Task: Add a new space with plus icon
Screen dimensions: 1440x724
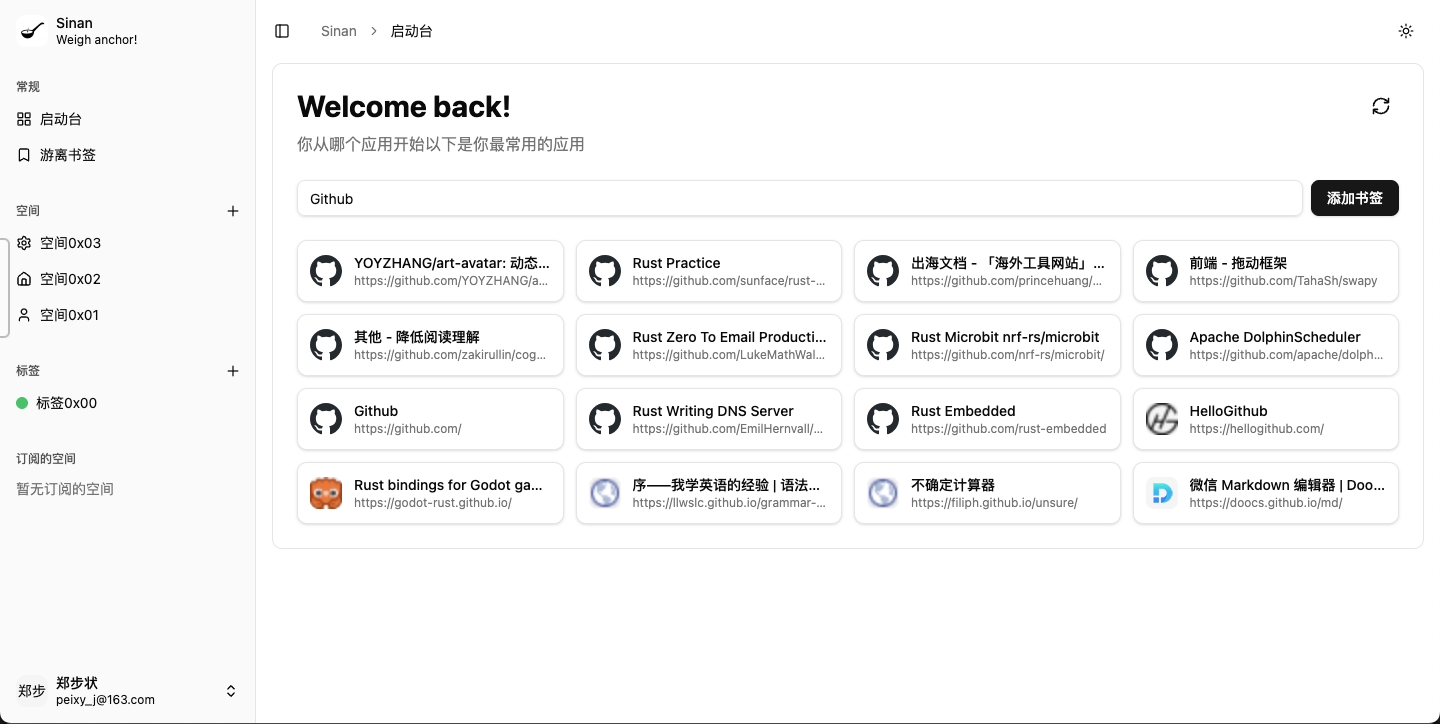Action: (x=233, y=211)
